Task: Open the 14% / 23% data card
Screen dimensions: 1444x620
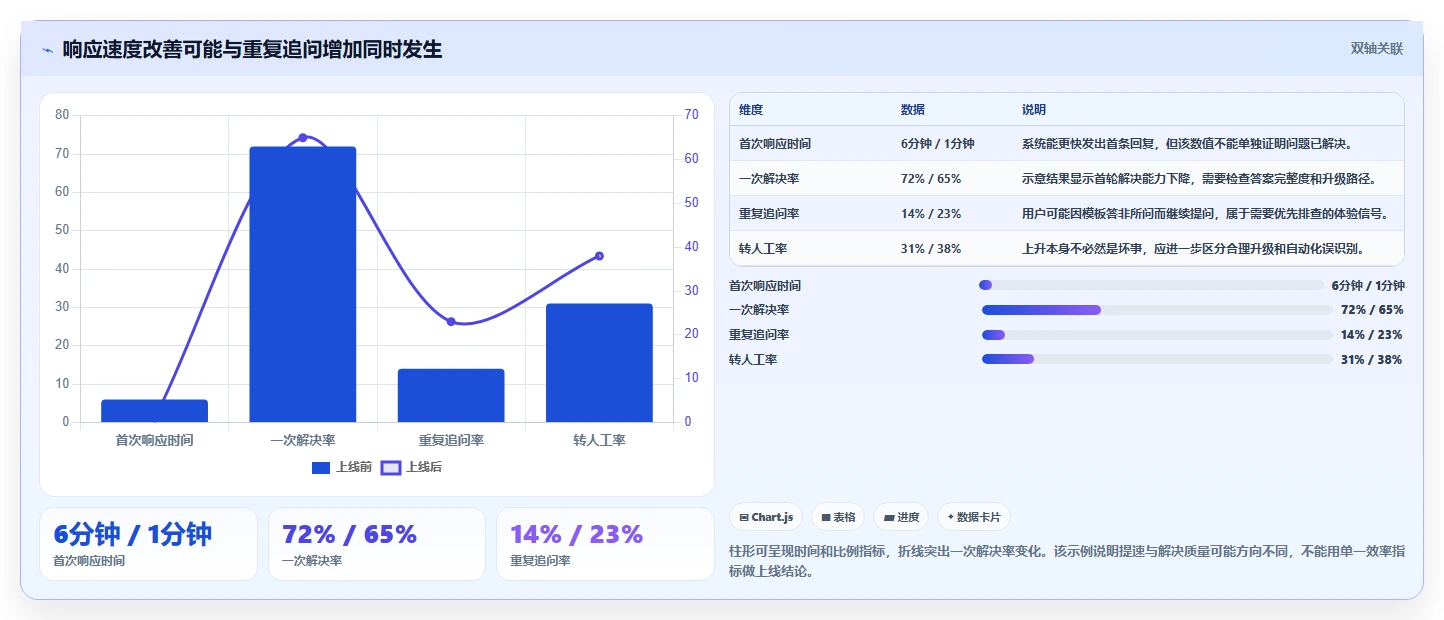Action: coord(605,544)
